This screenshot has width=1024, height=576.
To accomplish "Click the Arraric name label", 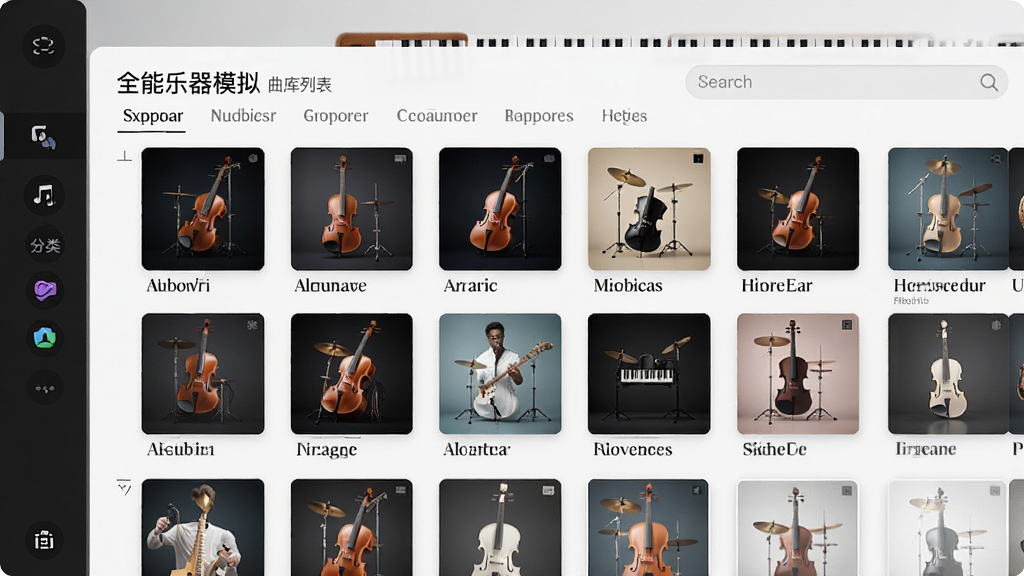I will click(470, 285).
